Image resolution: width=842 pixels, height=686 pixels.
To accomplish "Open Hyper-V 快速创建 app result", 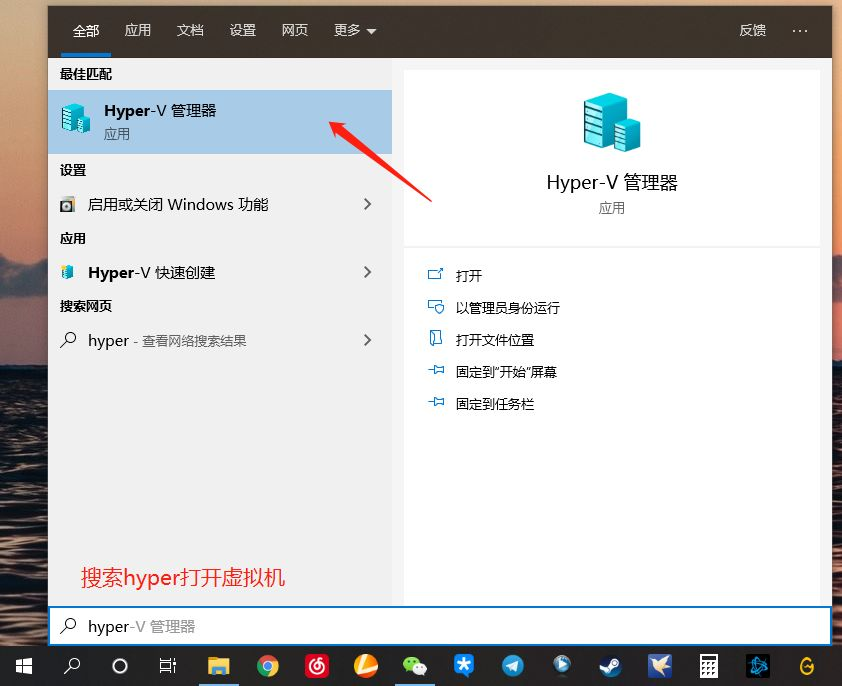I will 220,272.
